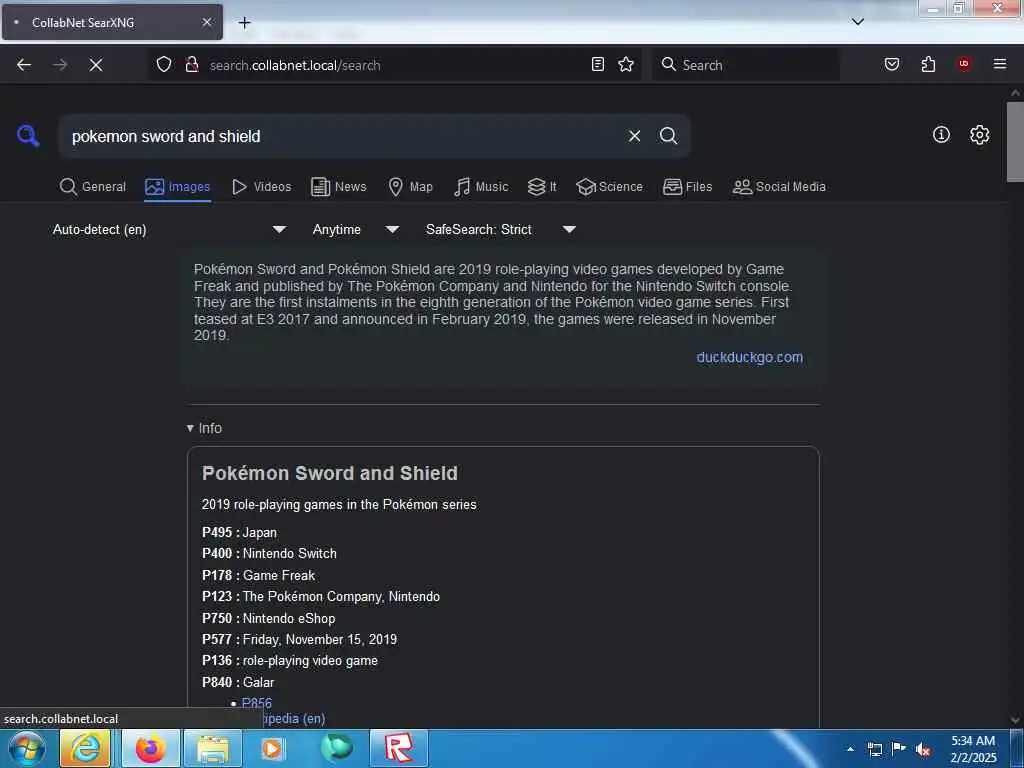Screen dimensions: 1024x768
Task: Select the text 'P400 : Nintendo Switch'
Action: 269,553
